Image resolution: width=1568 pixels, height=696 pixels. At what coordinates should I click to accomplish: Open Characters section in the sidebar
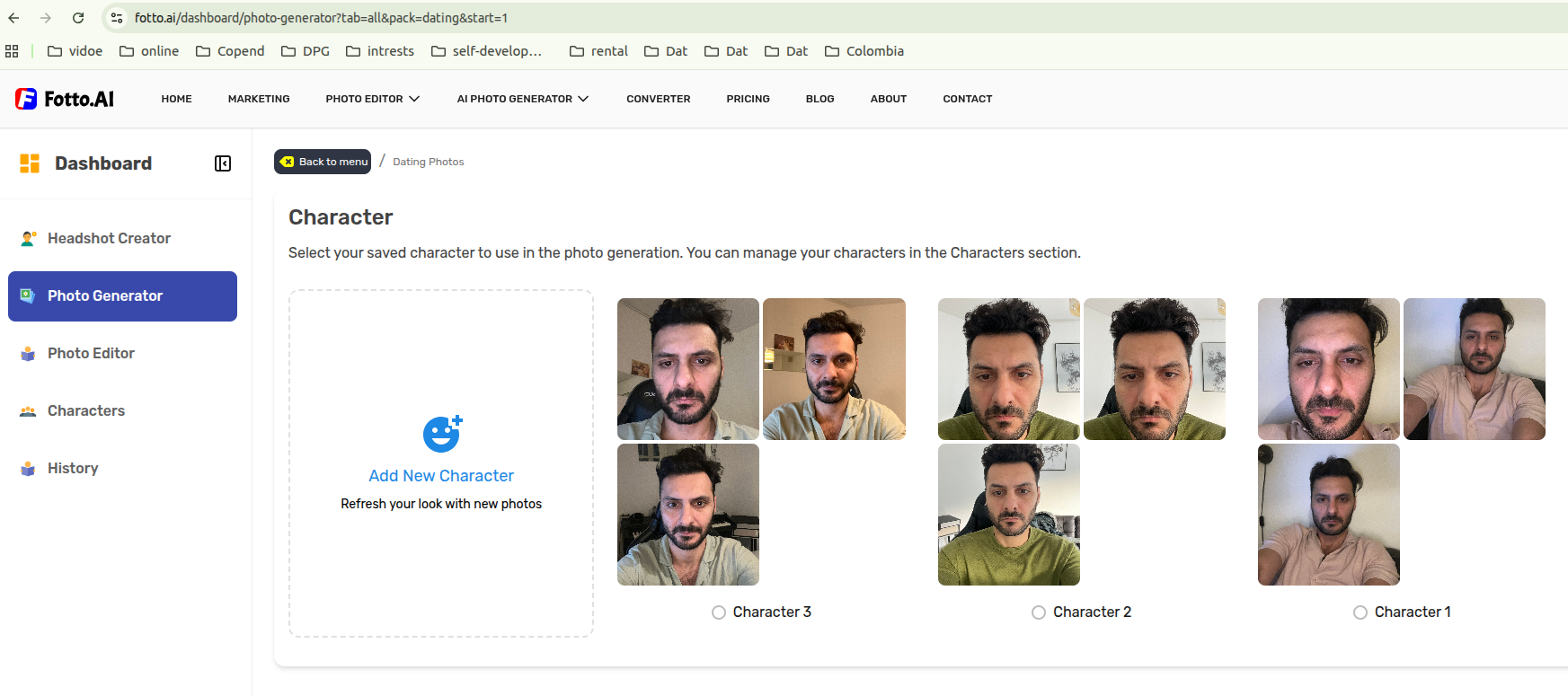(122, 410)
